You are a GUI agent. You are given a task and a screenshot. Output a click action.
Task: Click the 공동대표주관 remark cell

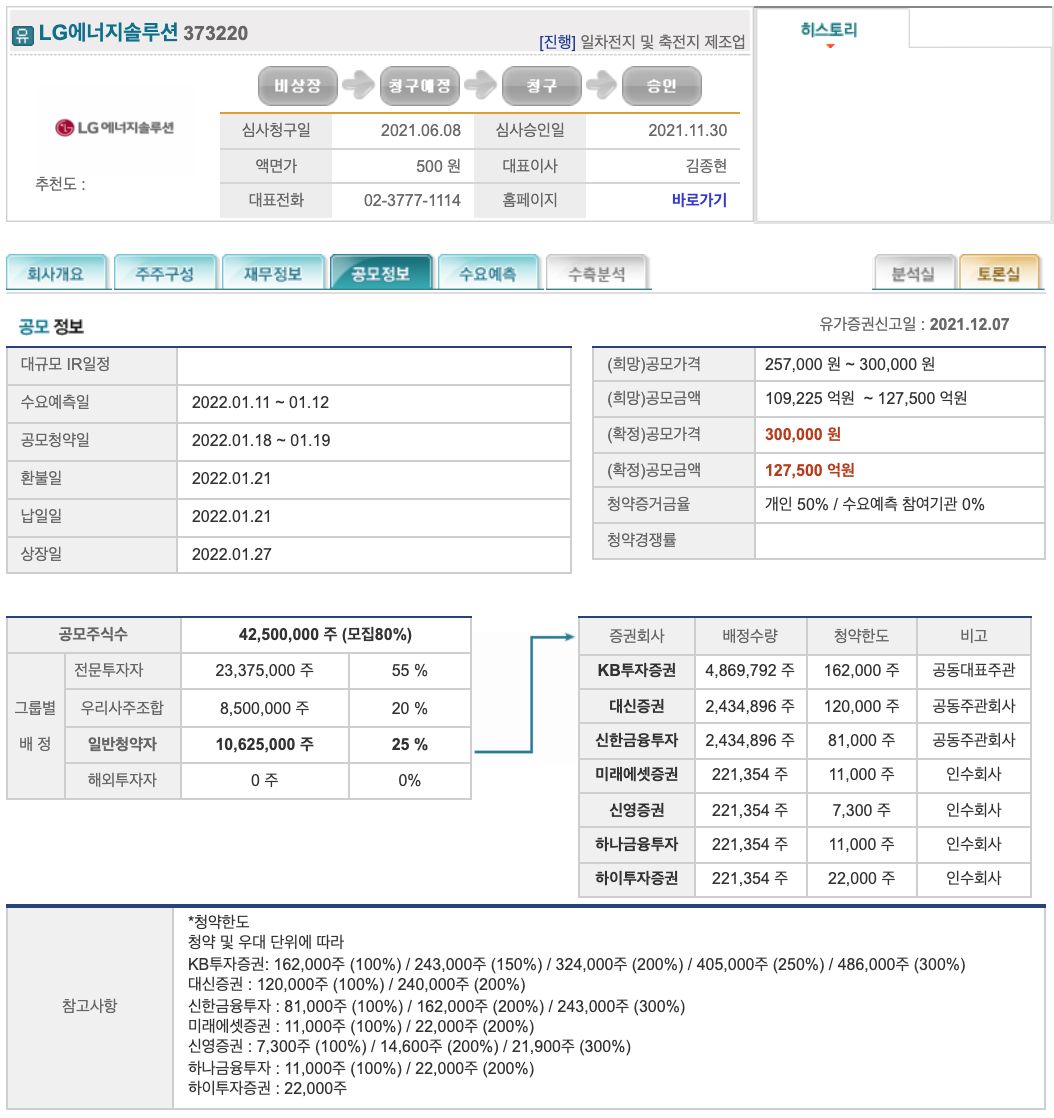973,670
